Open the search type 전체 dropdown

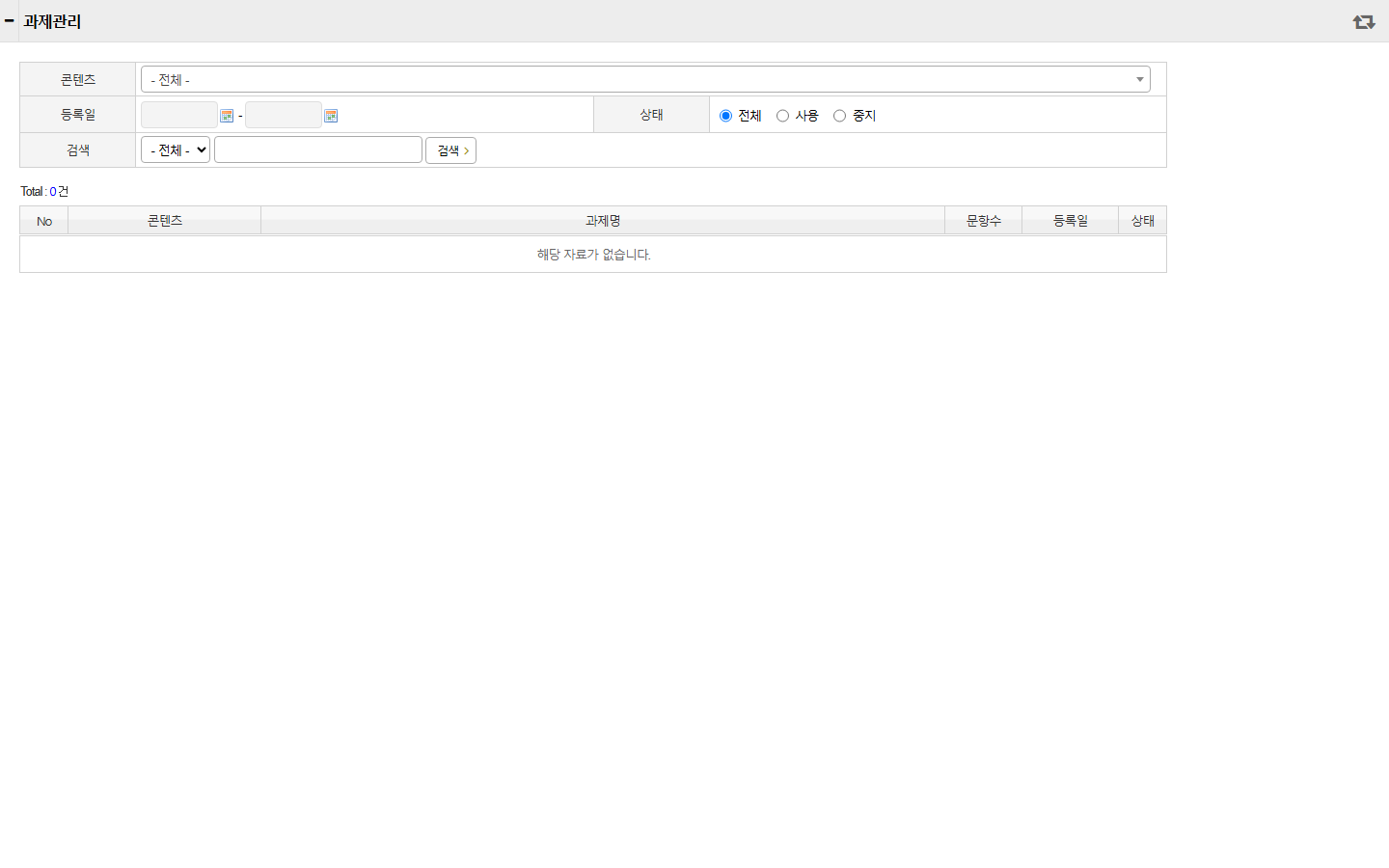pos(176,149)
